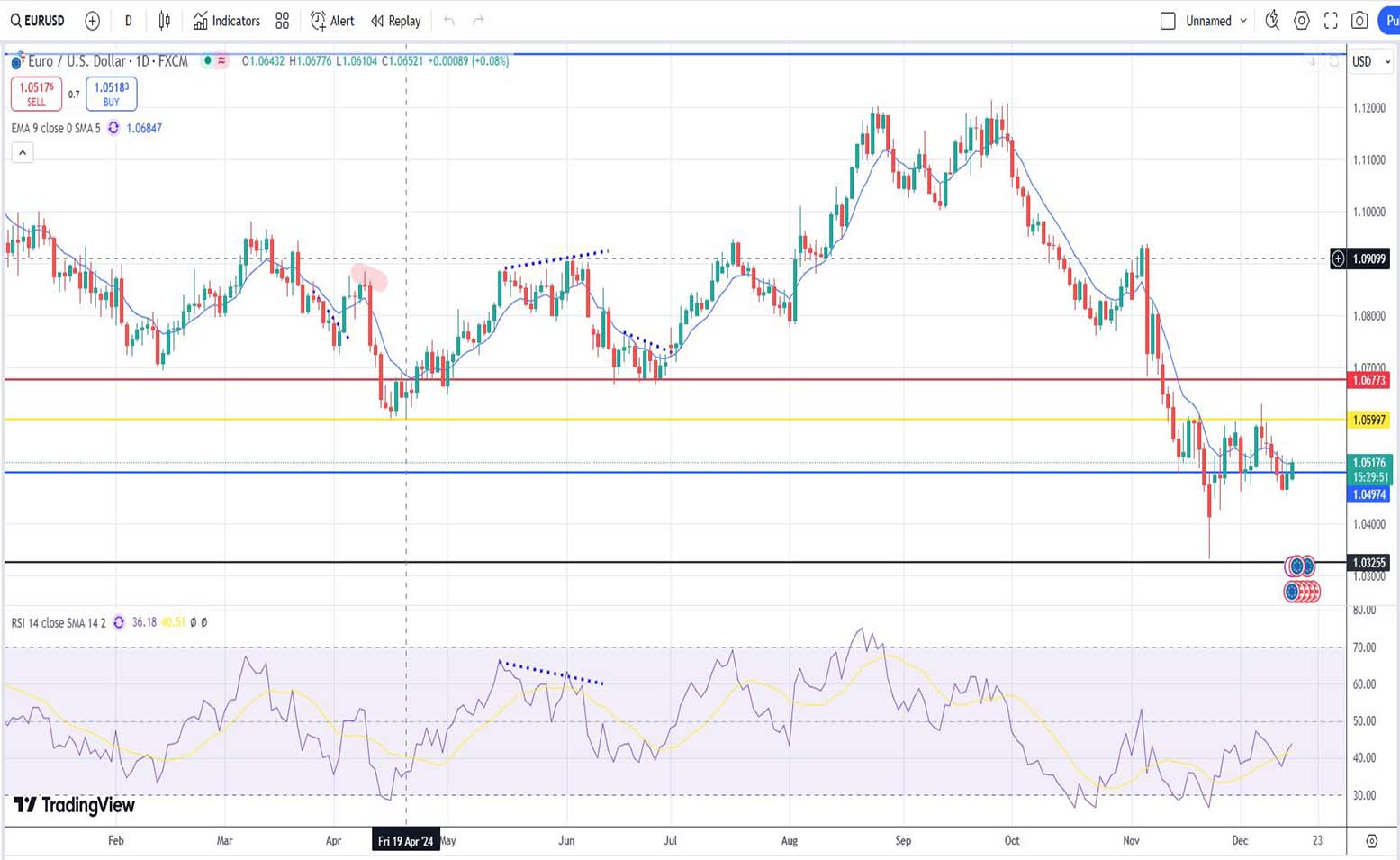Expand the Unnamed layout dropdown
The width and height of the screenshot is (1400, 860).
click(1243, 21)
